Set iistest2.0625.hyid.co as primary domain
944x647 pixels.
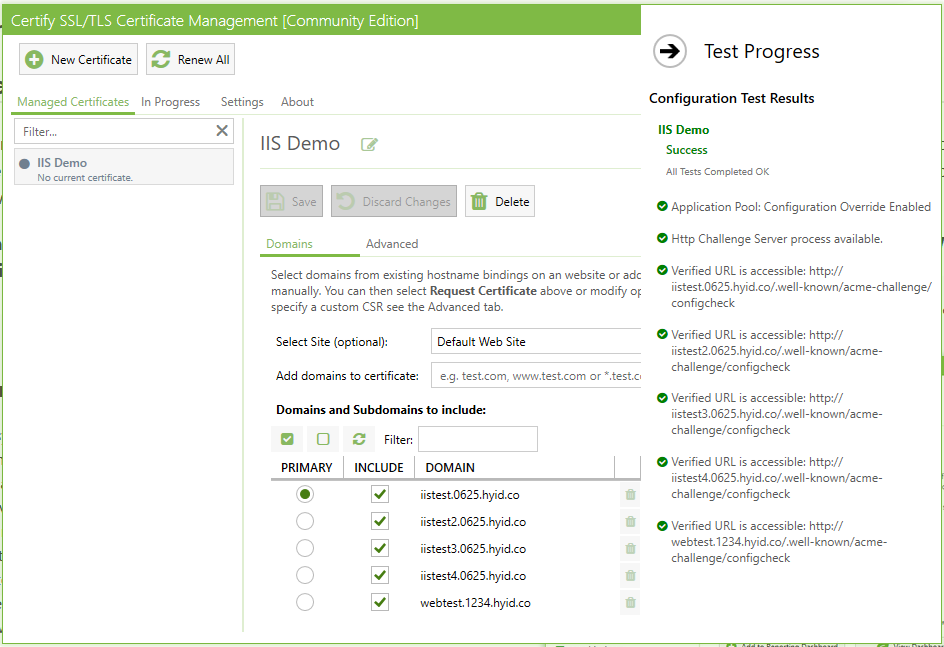click(305, 521)
